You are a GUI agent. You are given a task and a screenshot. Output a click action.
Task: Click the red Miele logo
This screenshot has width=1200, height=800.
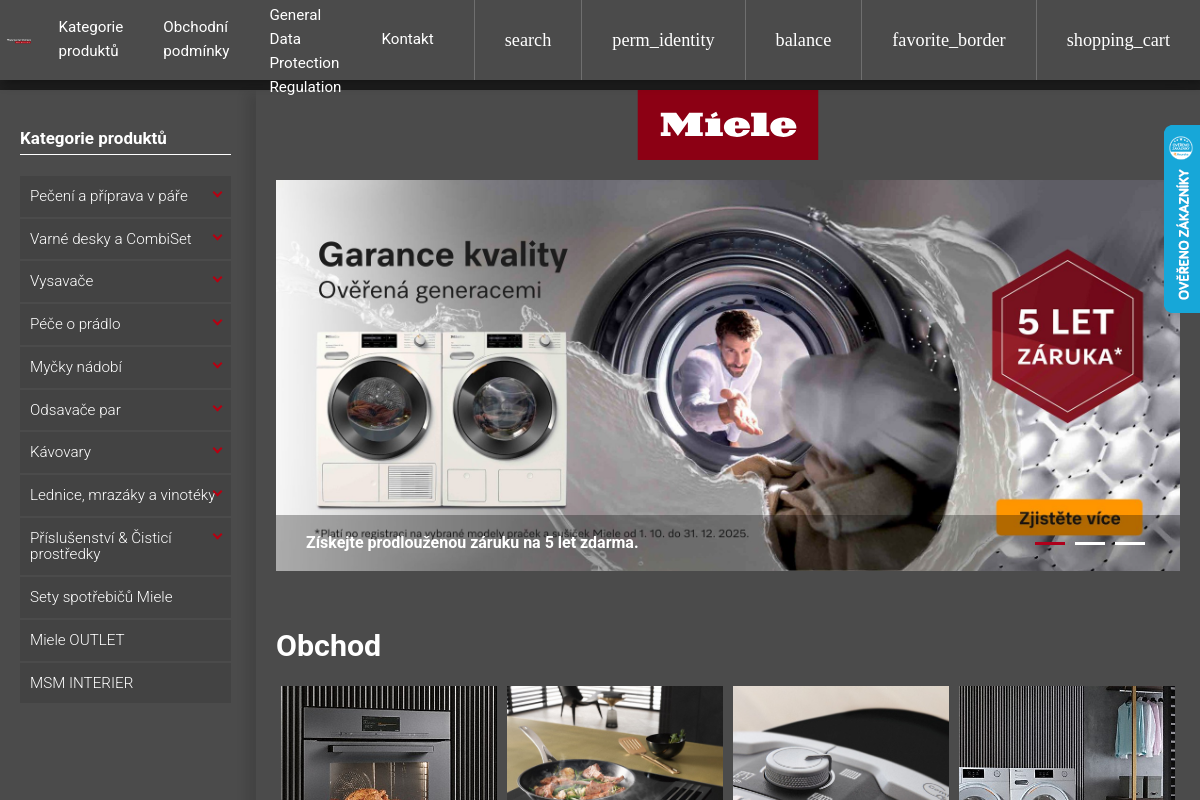coord(728,125)
